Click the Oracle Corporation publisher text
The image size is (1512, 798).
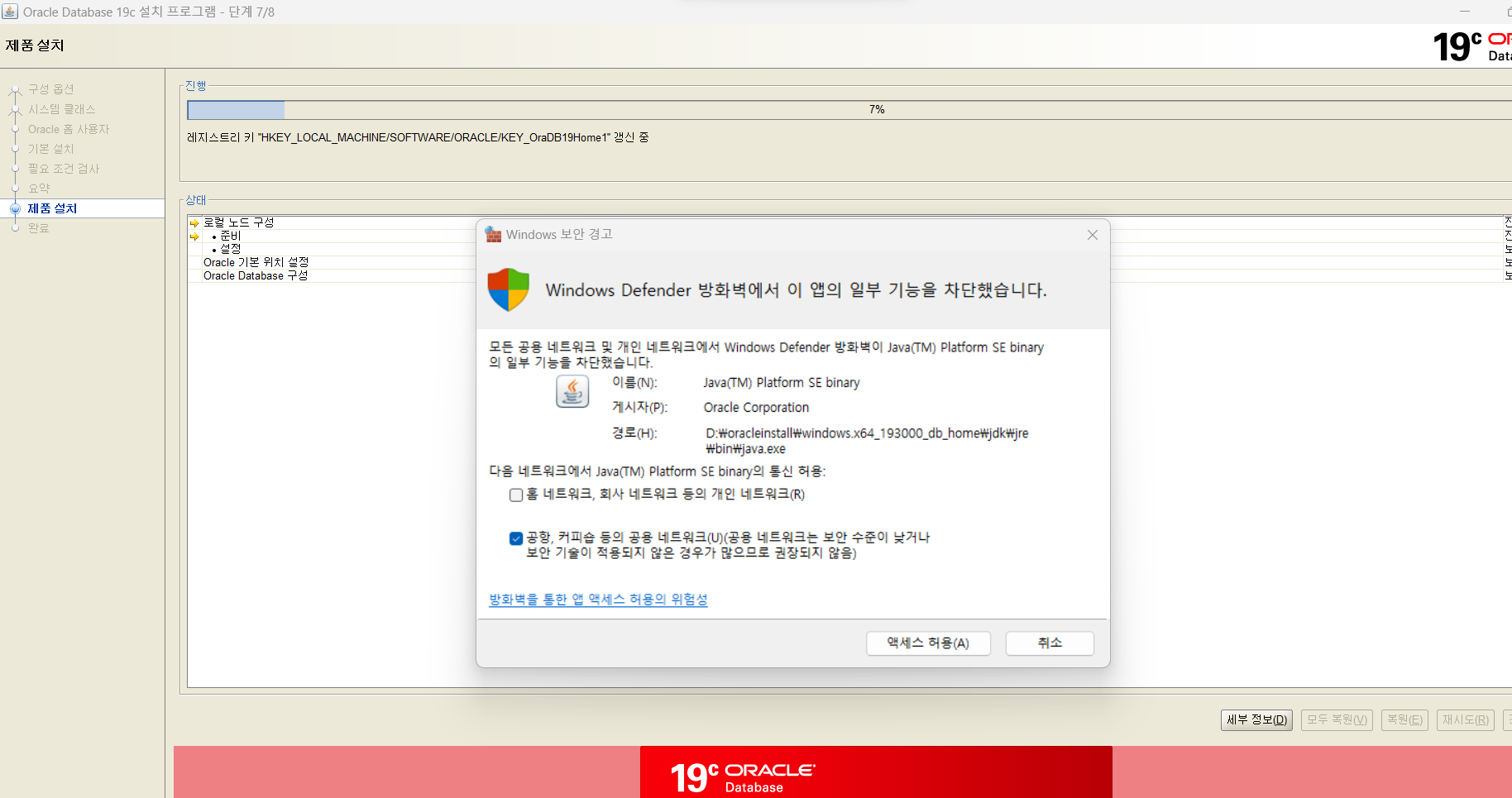tap(756, 408)
